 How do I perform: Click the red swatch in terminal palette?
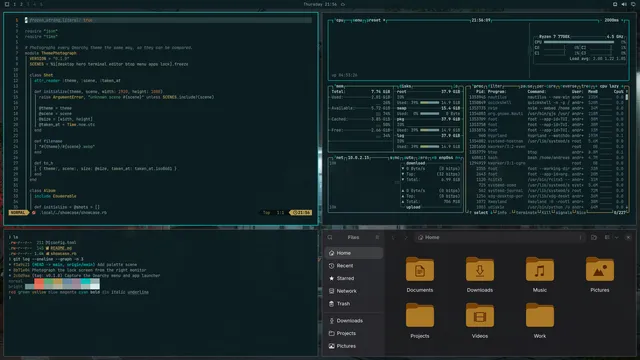[39, 281]
